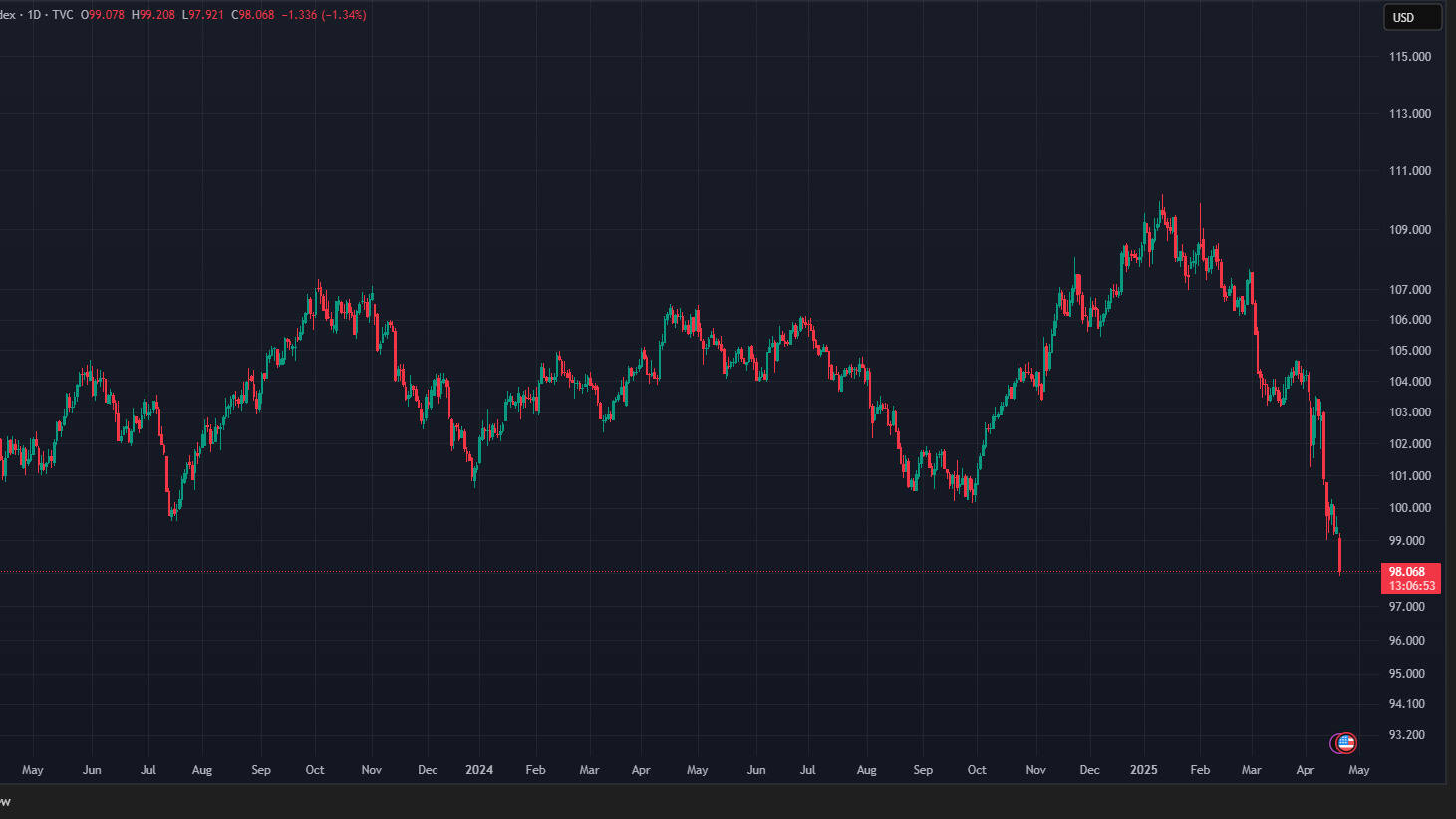Click the high value H99.208

point(153,15)
